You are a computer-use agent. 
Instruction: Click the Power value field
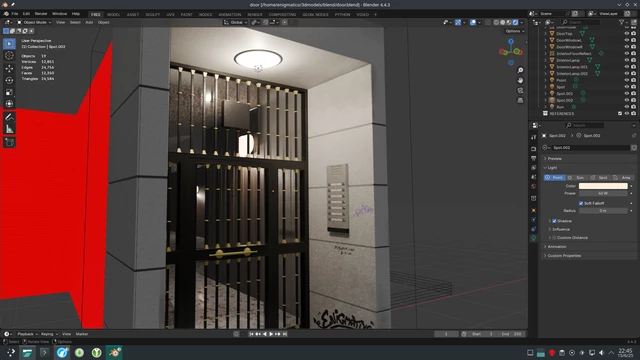point(603,193)
